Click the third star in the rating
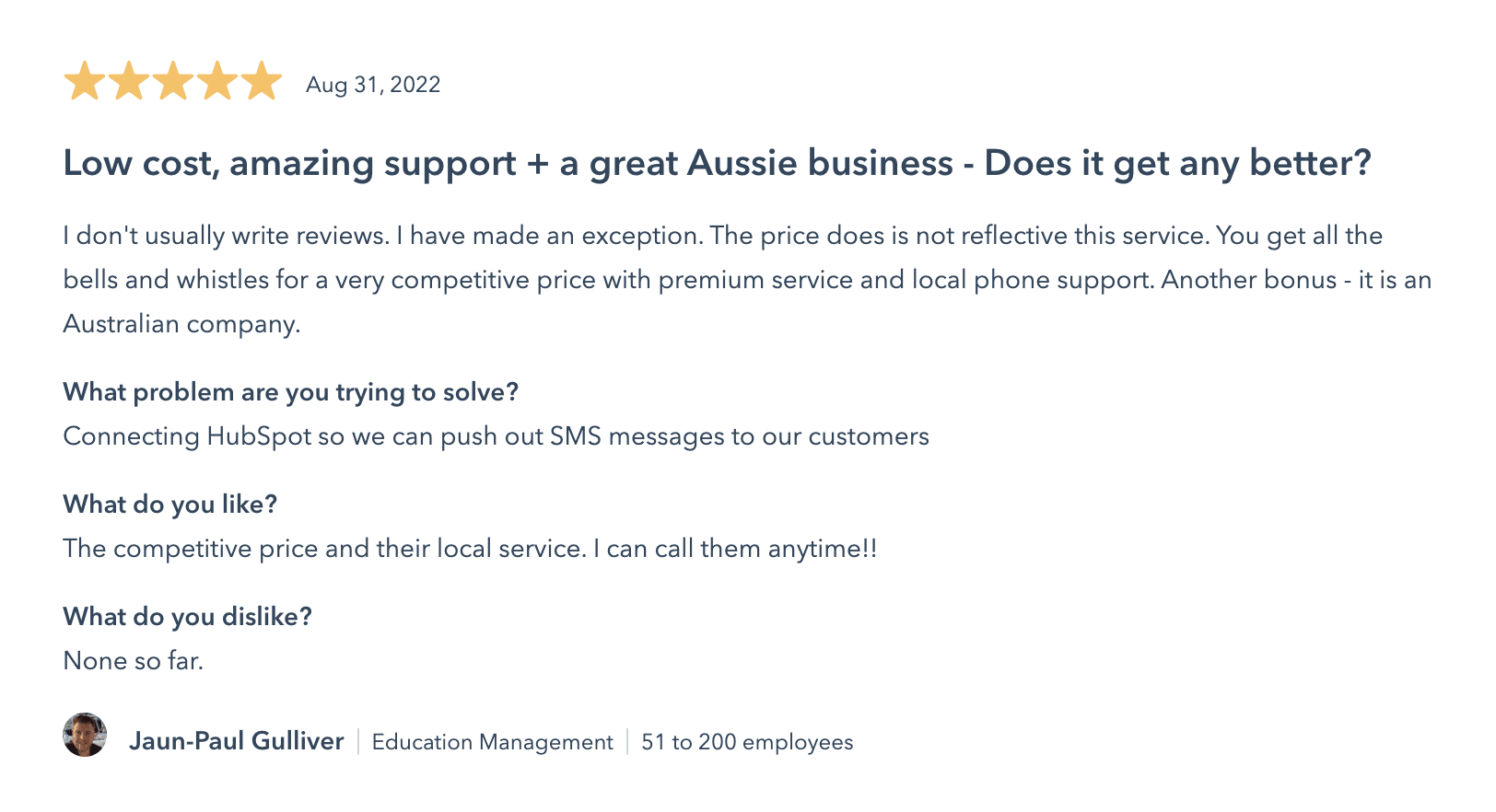Viewport: 1496px width, 812px height. [173, 82]
